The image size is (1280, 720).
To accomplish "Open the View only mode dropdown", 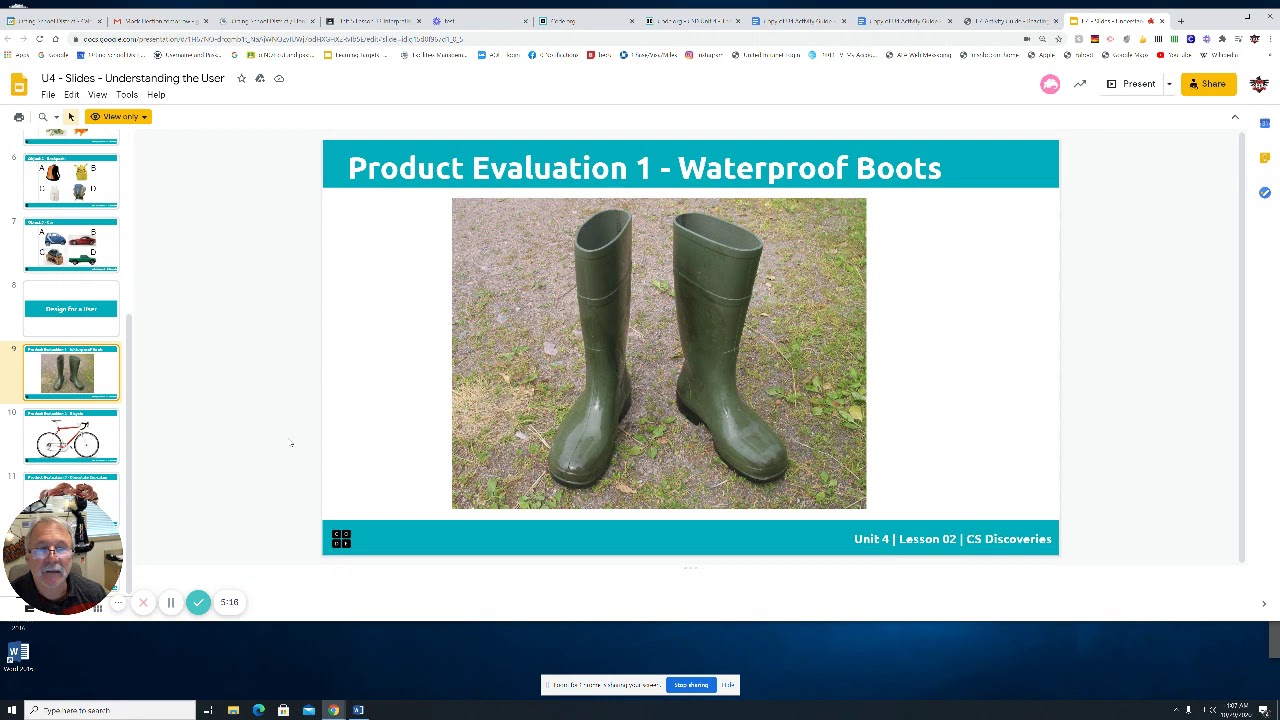I will click(119, 117).
